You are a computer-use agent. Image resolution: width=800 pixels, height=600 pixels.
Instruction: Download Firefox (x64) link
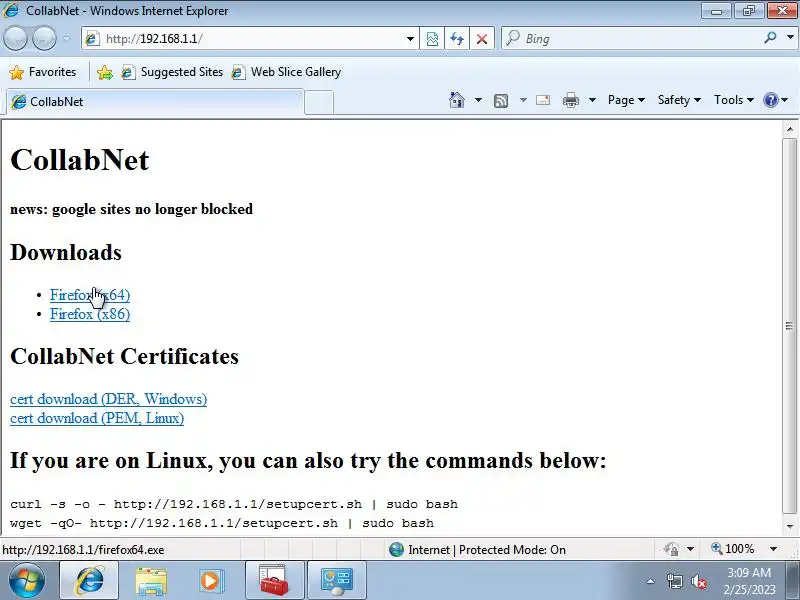click(90, 295)
